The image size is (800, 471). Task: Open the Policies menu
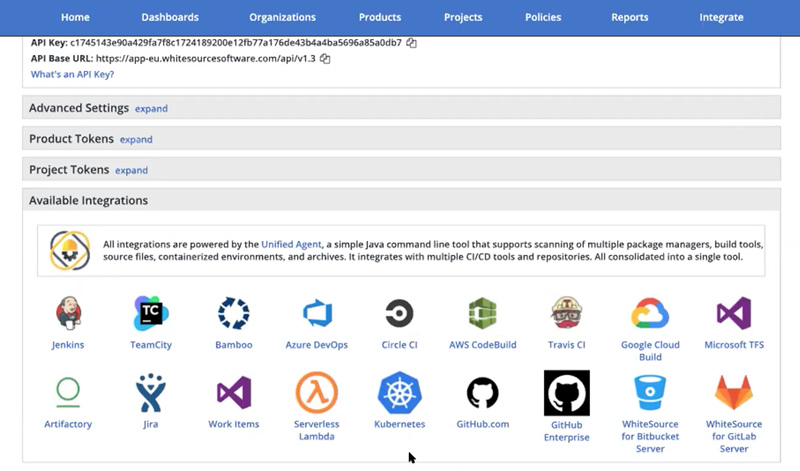(543, 17)
